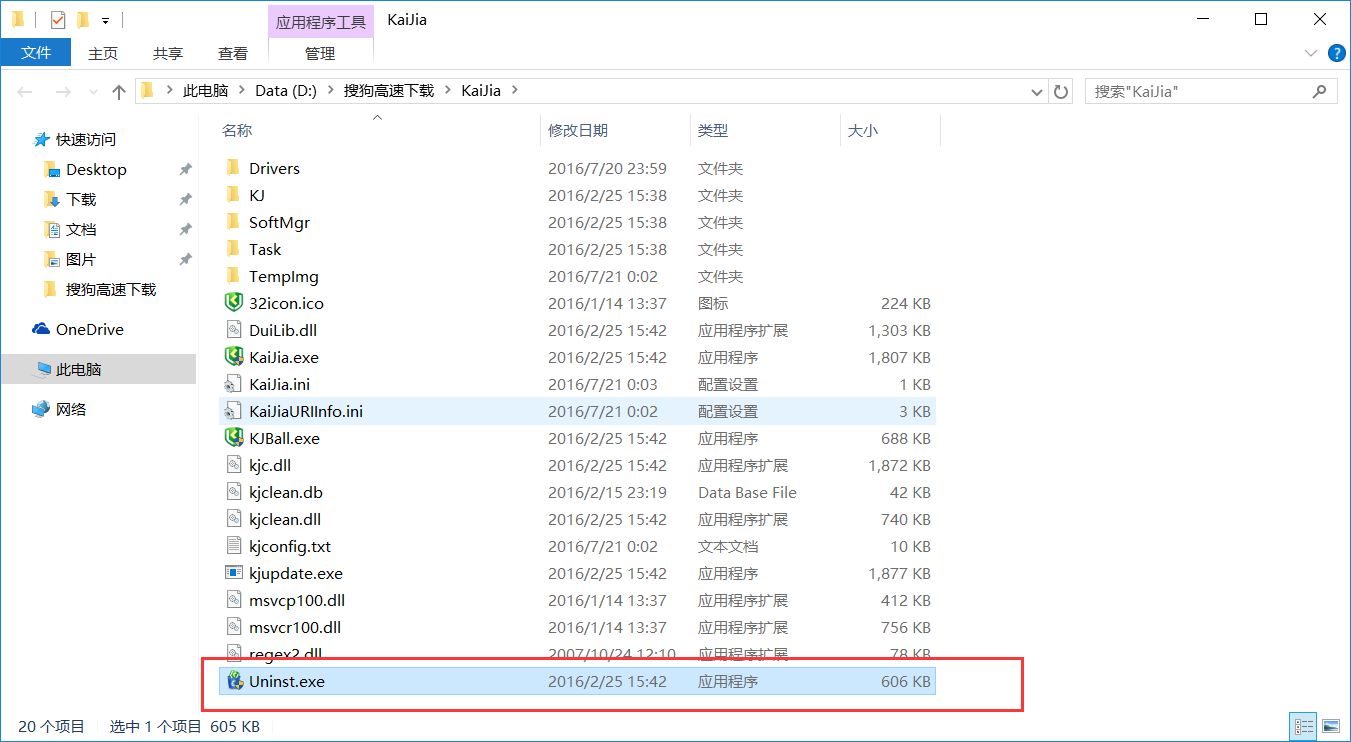Select the KJBall.exe shield icon
Viewport: 1351px width, 742px height.
click(233, 438)
